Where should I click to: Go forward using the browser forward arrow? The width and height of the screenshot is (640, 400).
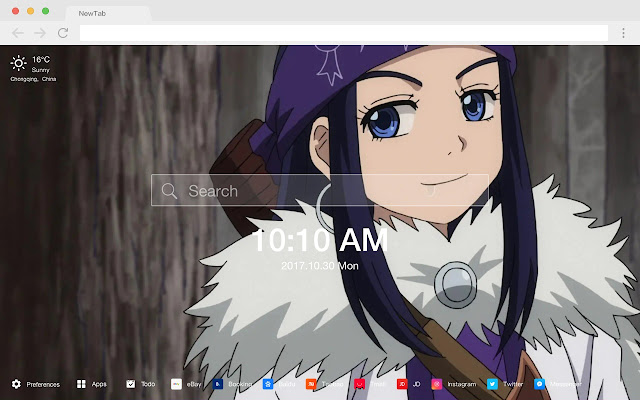pyautogui.click(x=40, y=33)
